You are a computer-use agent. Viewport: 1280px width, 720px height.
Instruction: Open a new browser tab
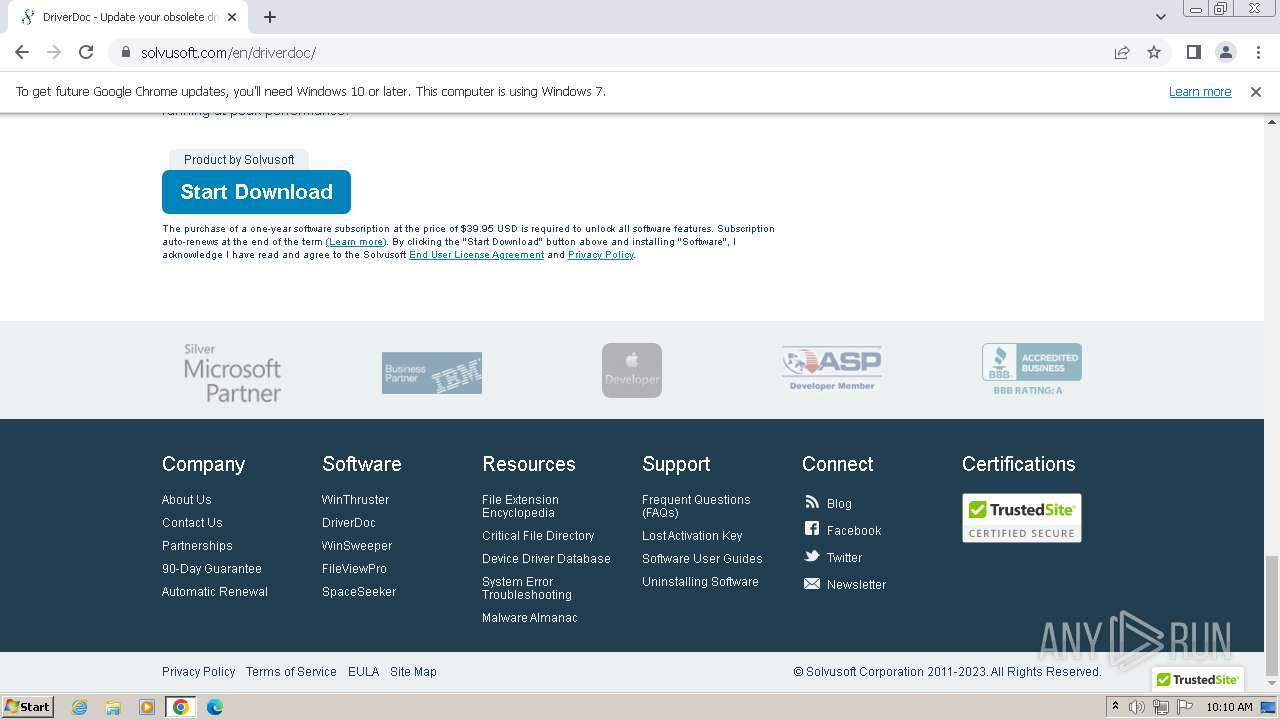pyautogui.click(x=270, y=17)
